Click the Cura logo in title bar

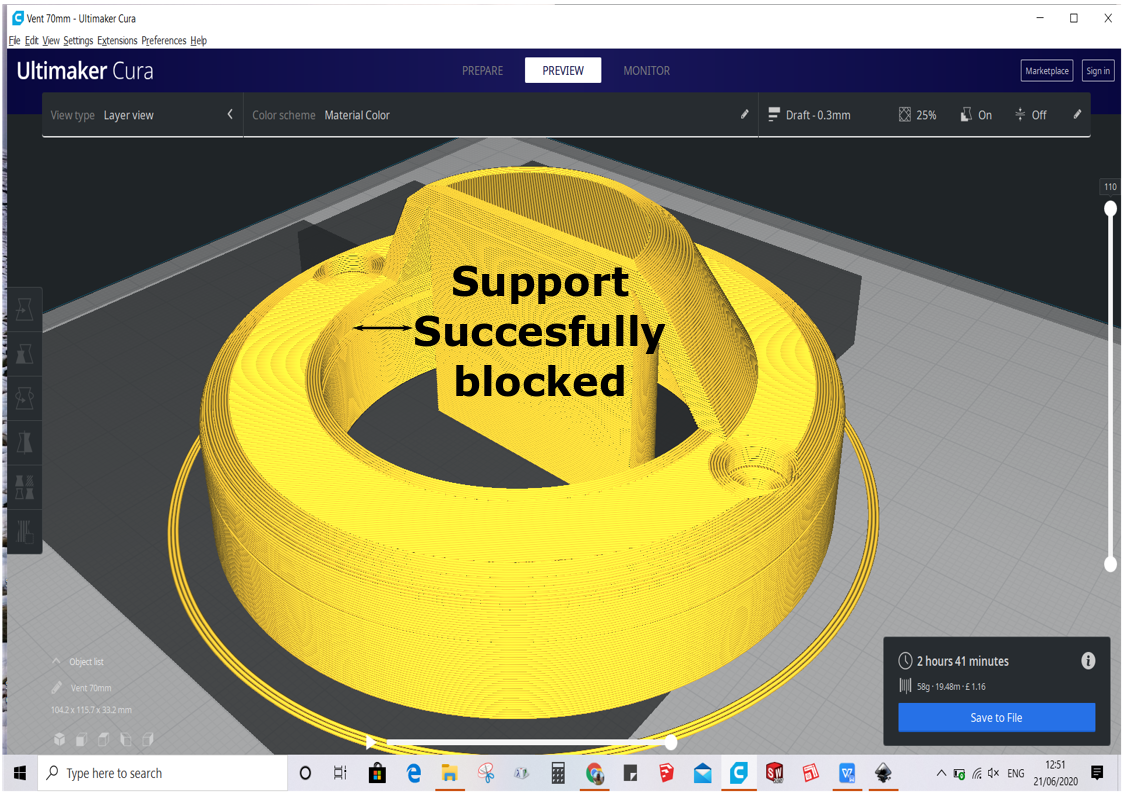pos(17,18)
